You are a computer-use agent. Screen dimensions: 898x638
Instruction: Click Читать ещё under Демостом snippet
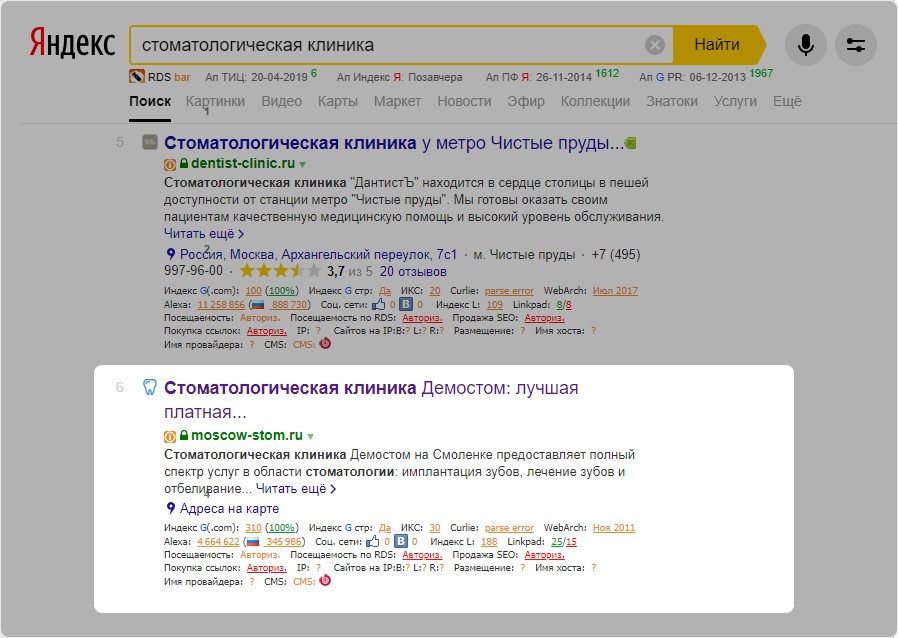(x=296, y=489)
